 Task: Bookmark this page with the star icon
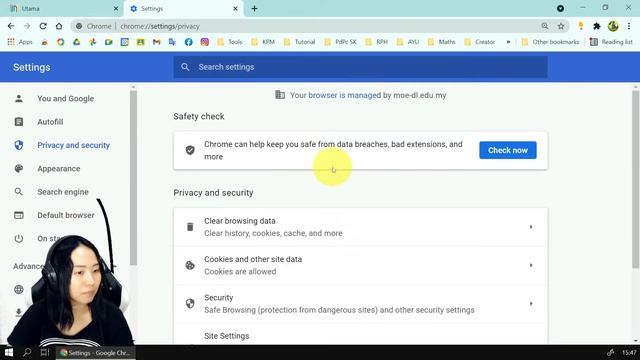[x=561, y=26]
